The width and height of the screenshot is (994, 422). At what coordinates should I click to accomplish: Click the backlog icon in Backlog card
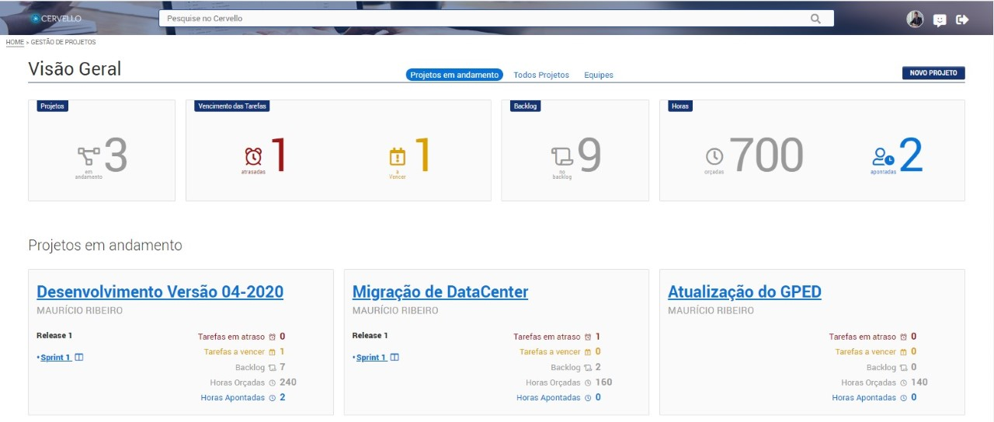(x=562, y=156)
